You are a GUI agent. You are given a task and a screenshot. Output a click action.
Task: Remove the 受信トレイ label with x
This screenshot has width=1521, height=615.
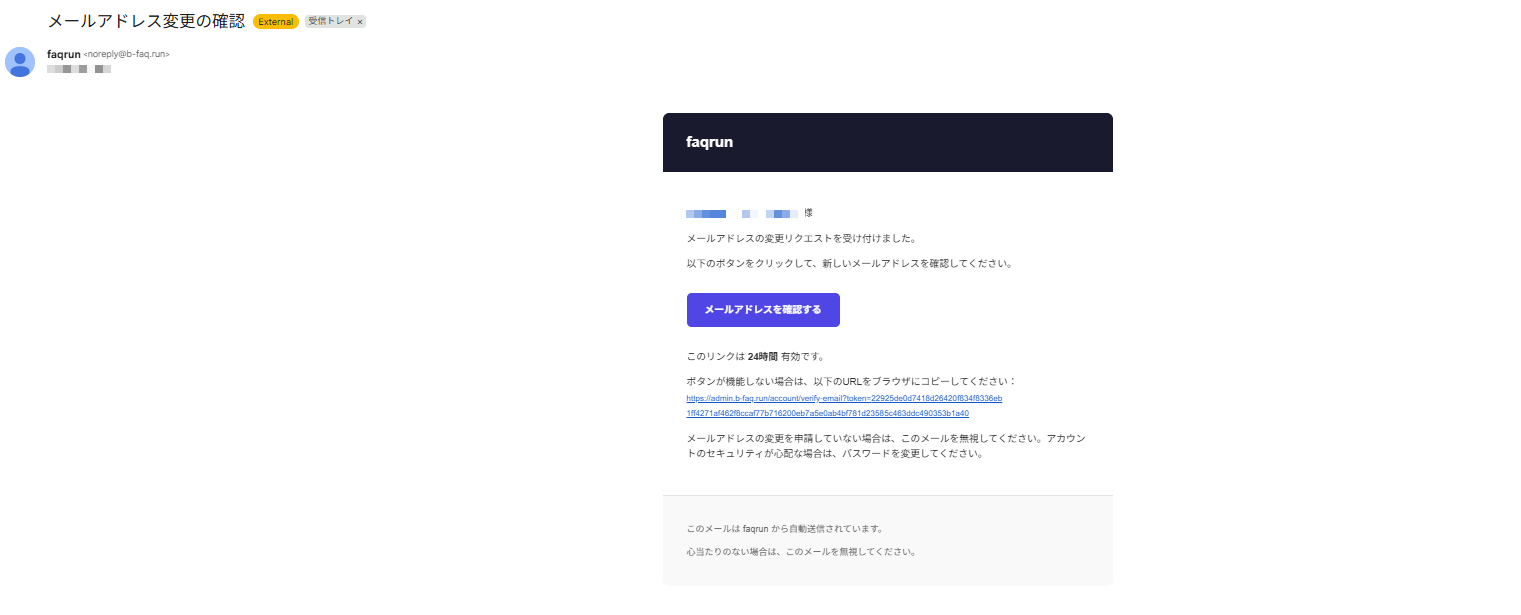tap(360, 22)
